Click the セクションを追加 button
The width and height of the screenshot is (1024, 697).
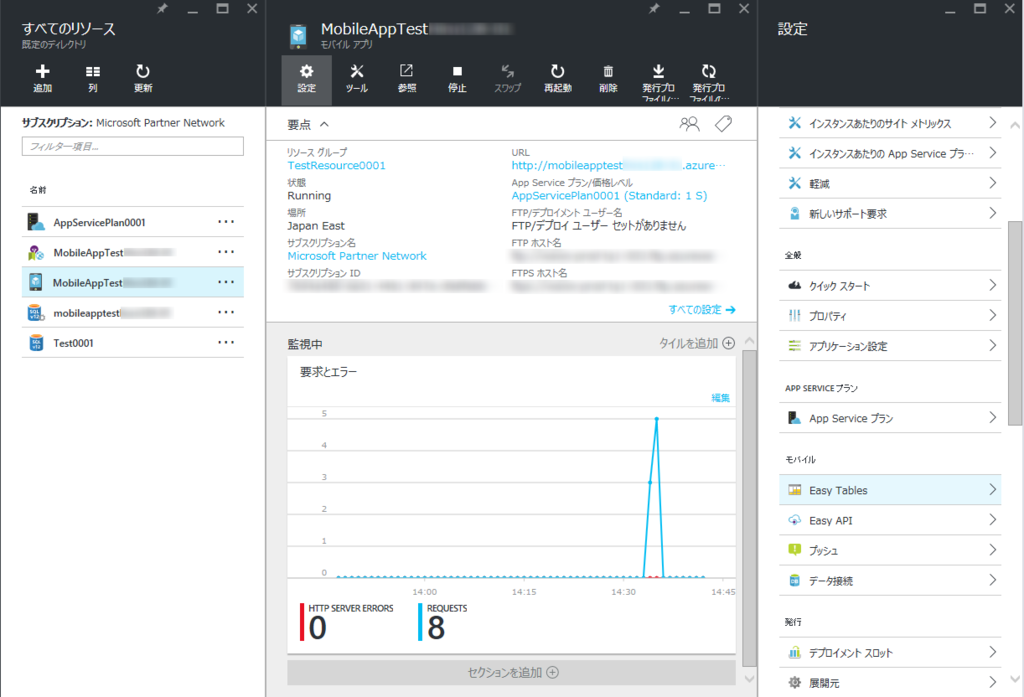click(511, 672)
